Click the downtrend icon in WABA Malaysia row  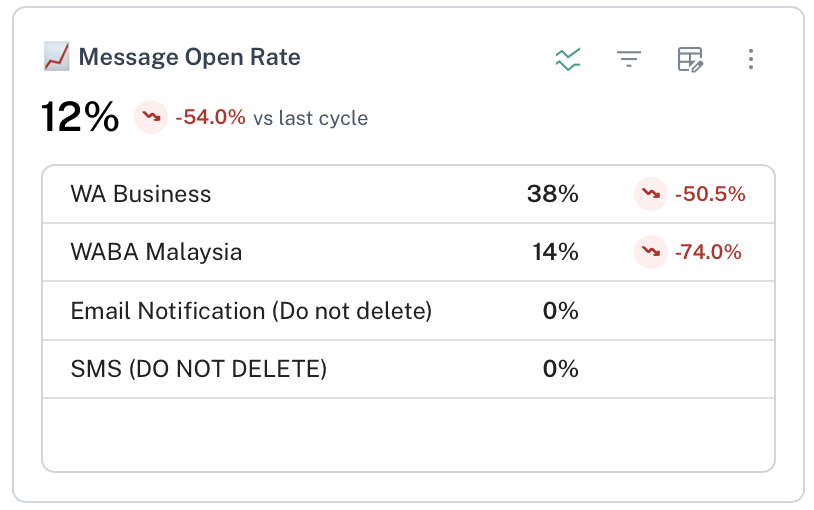click(x=650, y=252)
